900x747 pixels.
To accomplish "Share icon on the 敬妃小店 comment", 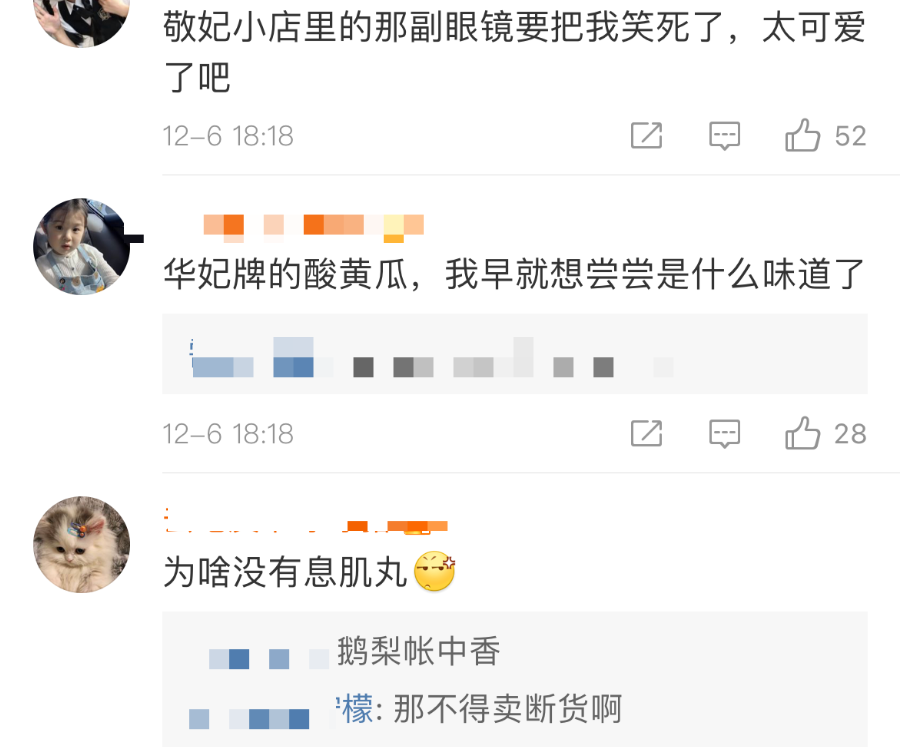I will click(x=646, y=136).
